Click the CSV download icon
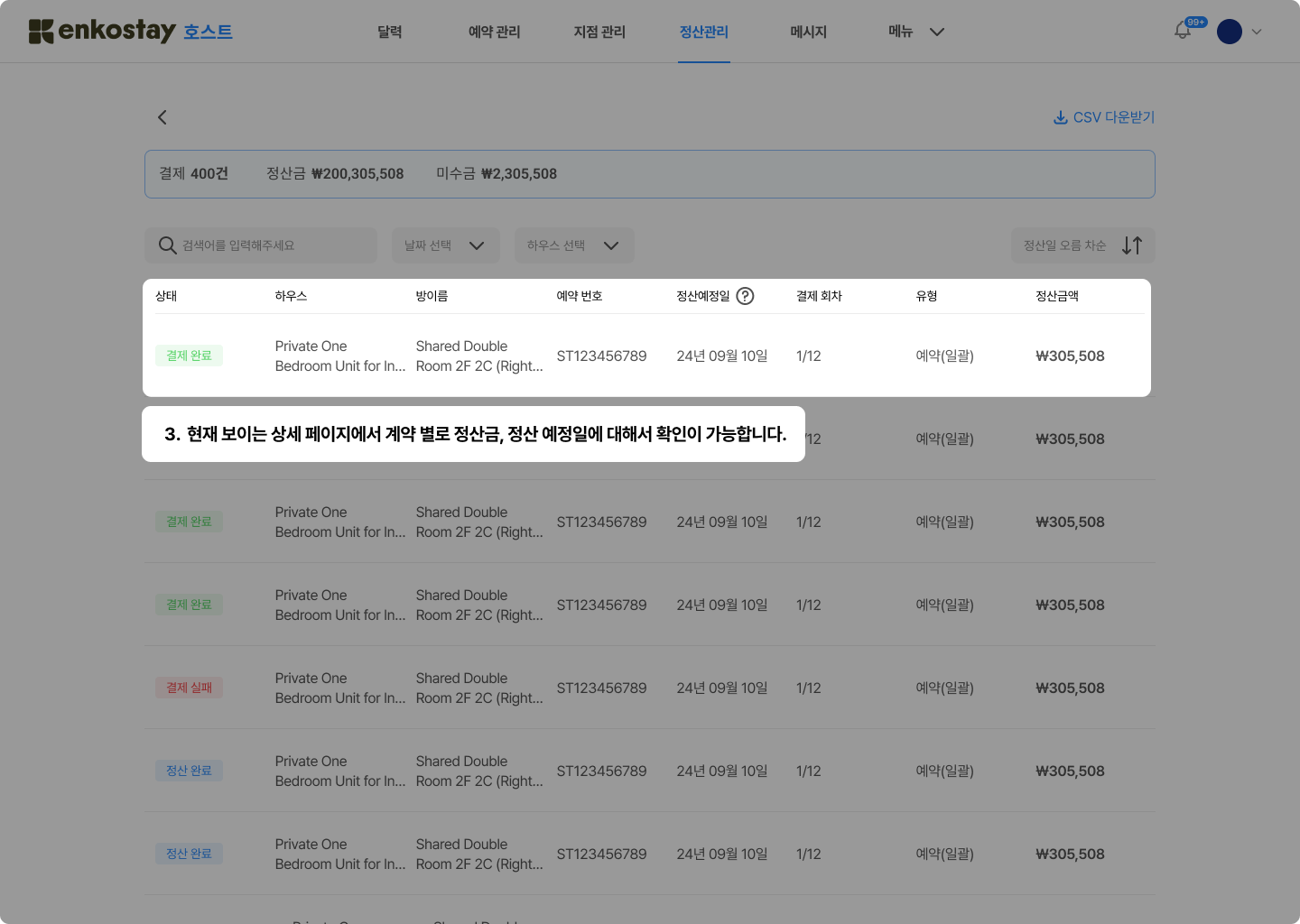Viewport: 1300px width, 924px height. [x=1061, y=117]
